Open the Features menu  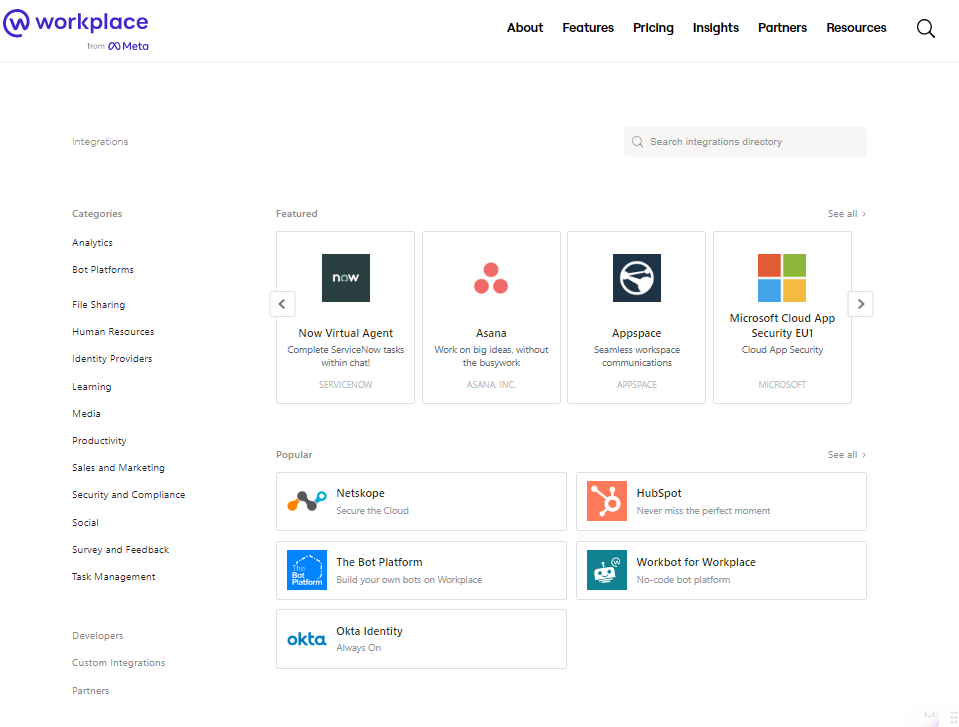(x=588, y=28)
